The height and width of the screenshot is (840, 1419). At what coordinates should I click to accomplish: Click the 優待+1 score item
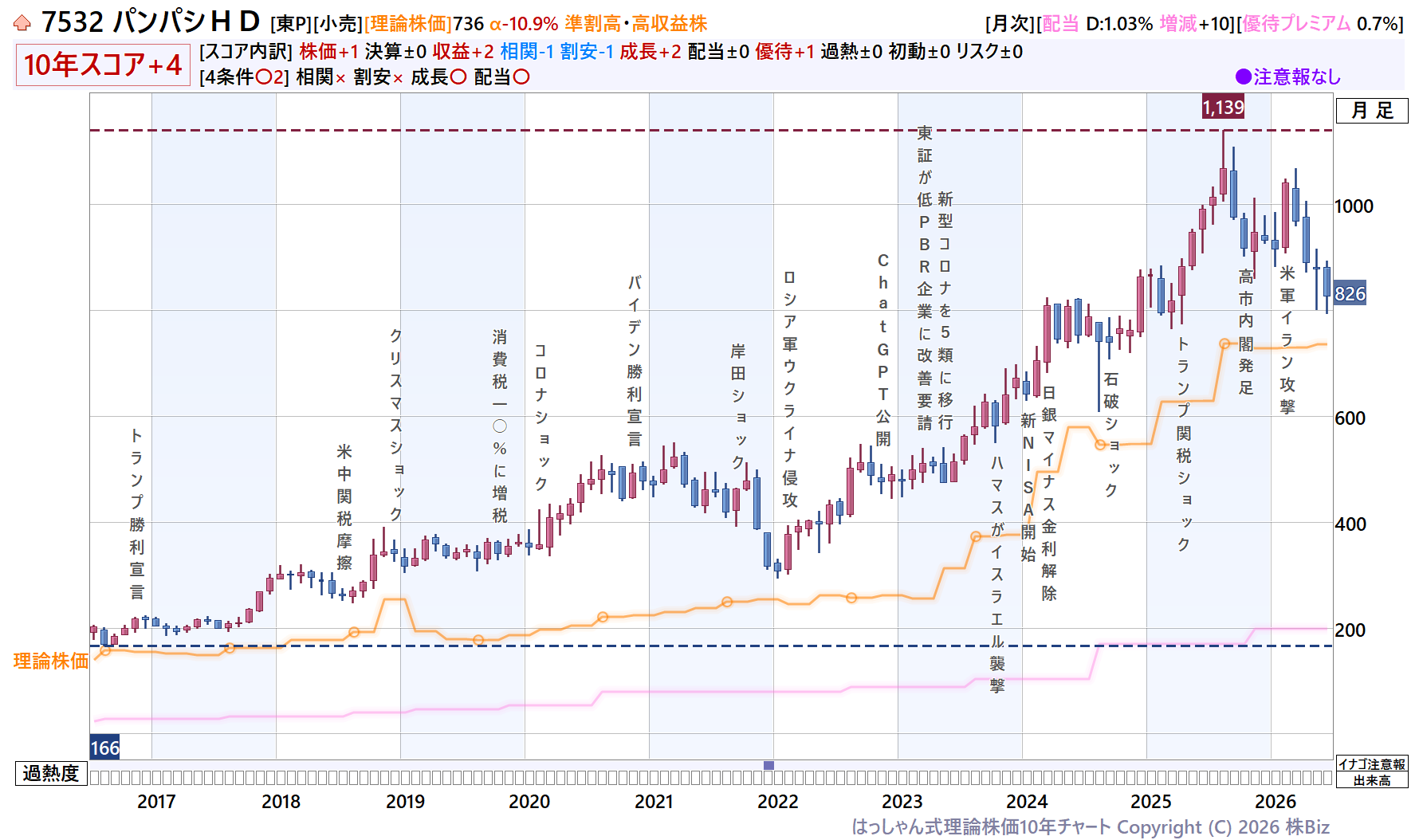point(785,52)
